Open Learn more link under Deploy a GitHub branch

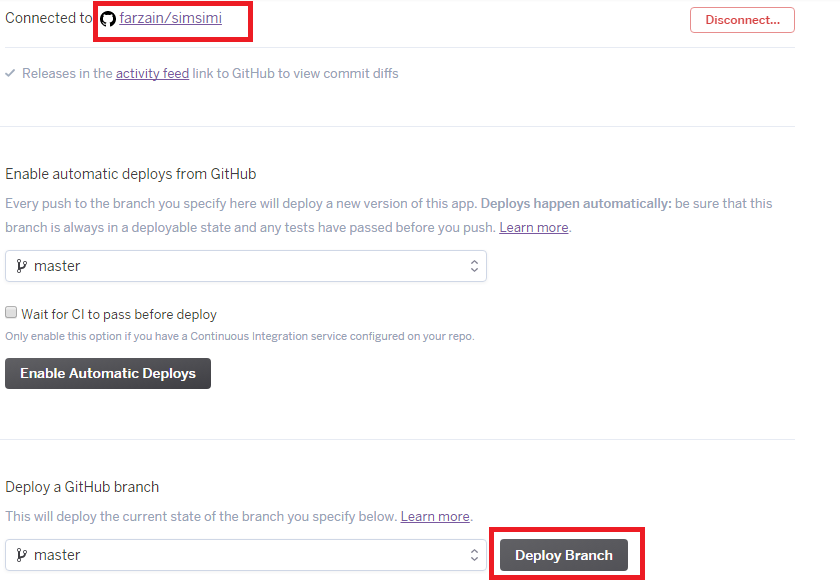click(435, 517)
